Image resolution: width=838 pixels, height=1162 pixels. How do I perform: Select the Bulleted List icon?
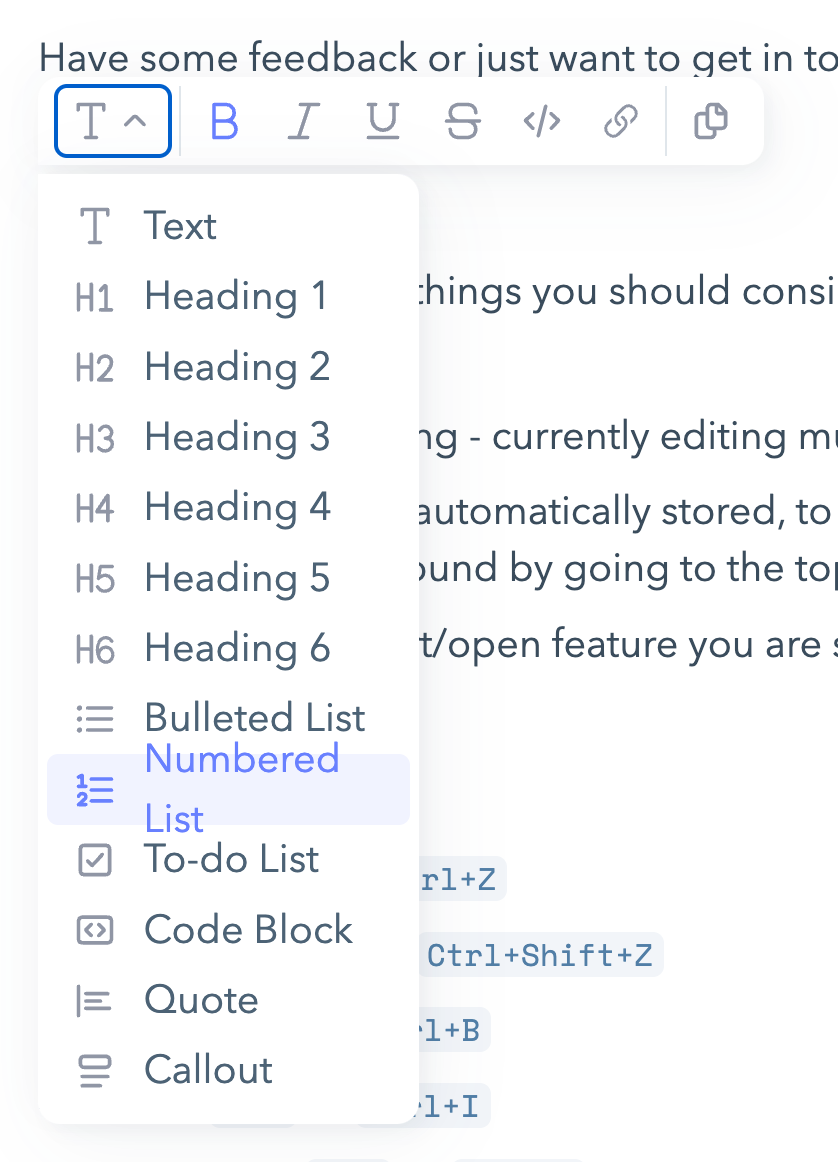click(x=94, y=718)
